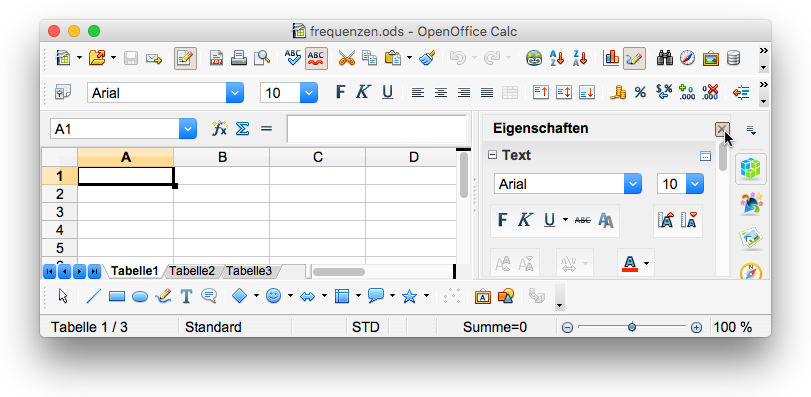The height and width of the screenshot is (397, 811).
Task: Open Page Preview magnifier icon
Action: 262,58
